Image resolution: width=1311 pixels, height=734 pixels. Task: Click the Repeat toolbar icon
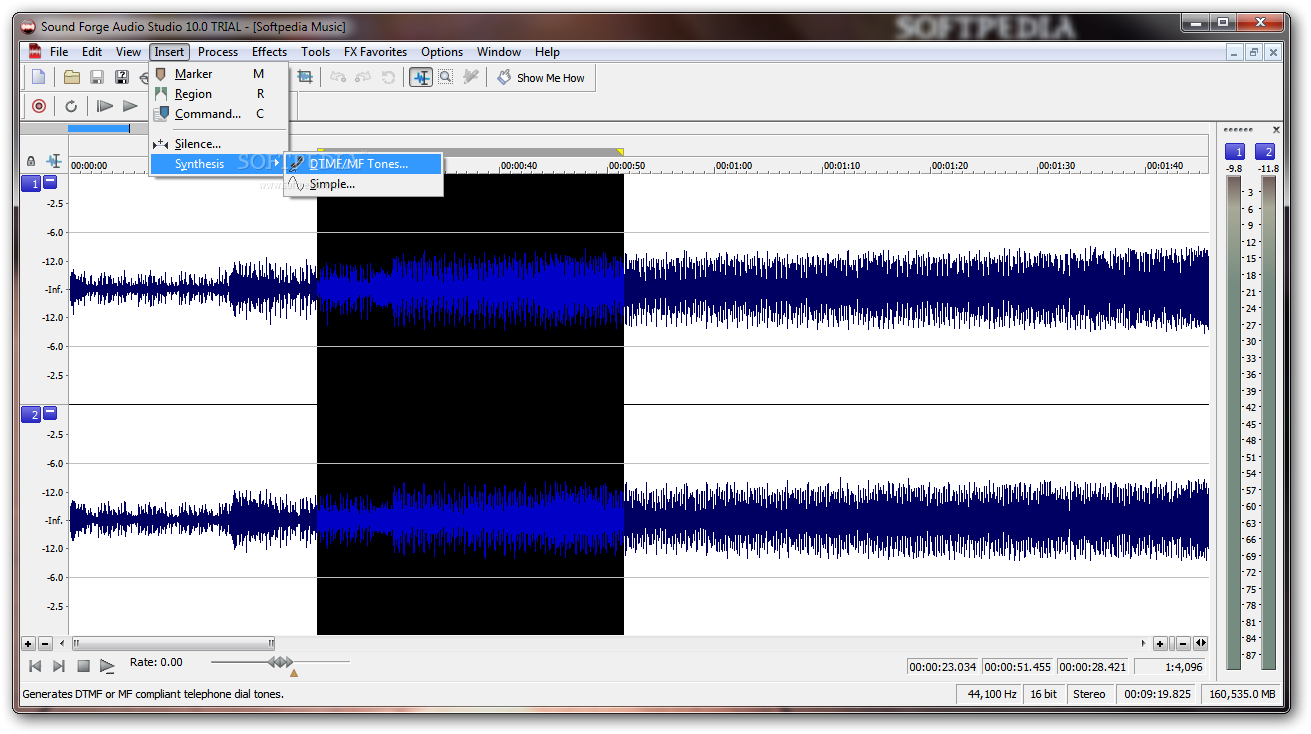click(x=388, y=77)
